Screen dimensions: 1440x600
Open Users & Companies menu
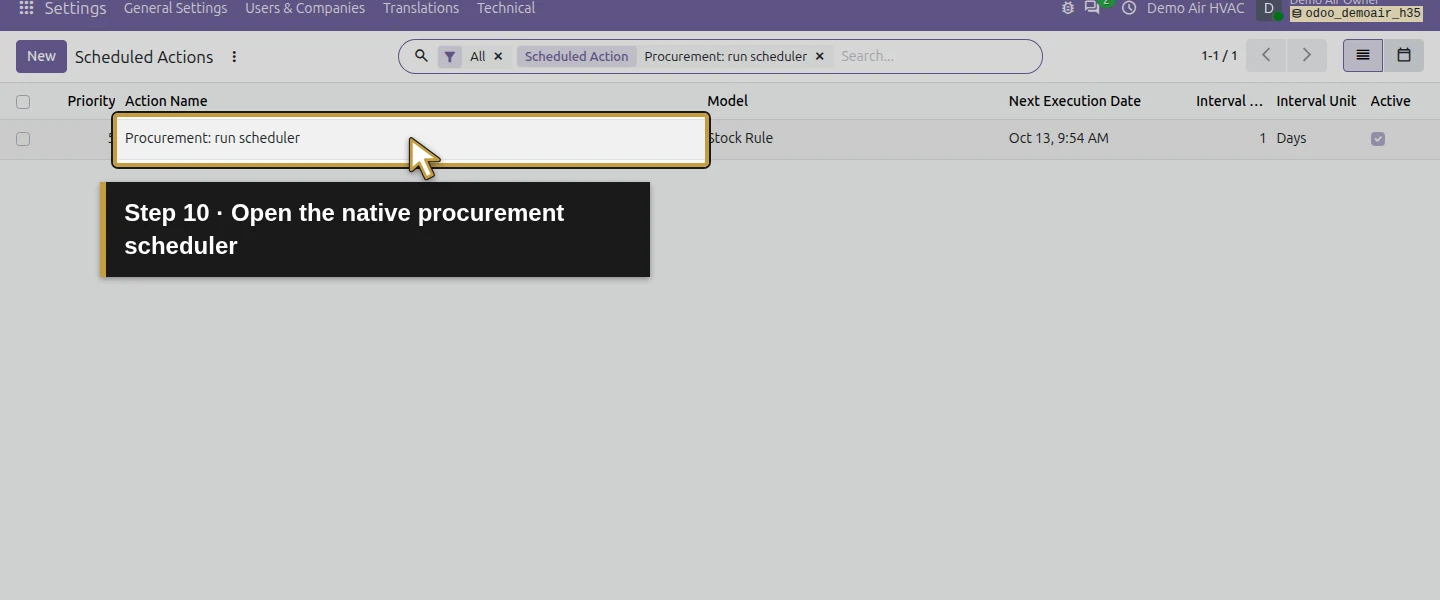305,8
